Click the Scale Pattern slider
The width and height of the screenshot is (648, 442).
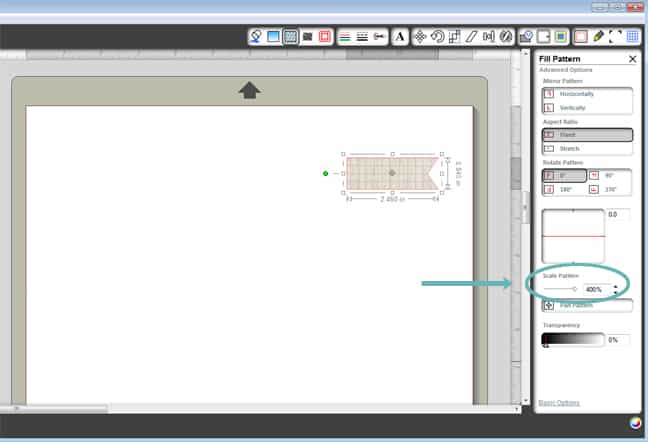[560, 289]
